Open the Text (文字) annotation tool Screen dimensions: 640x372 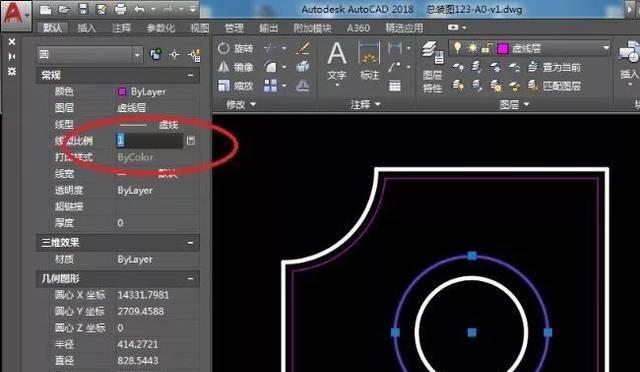337,62
